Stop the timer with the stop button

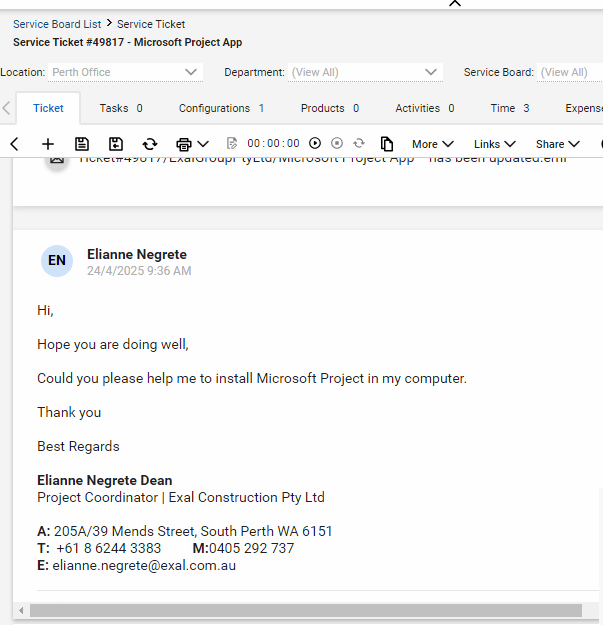(337, 143)
